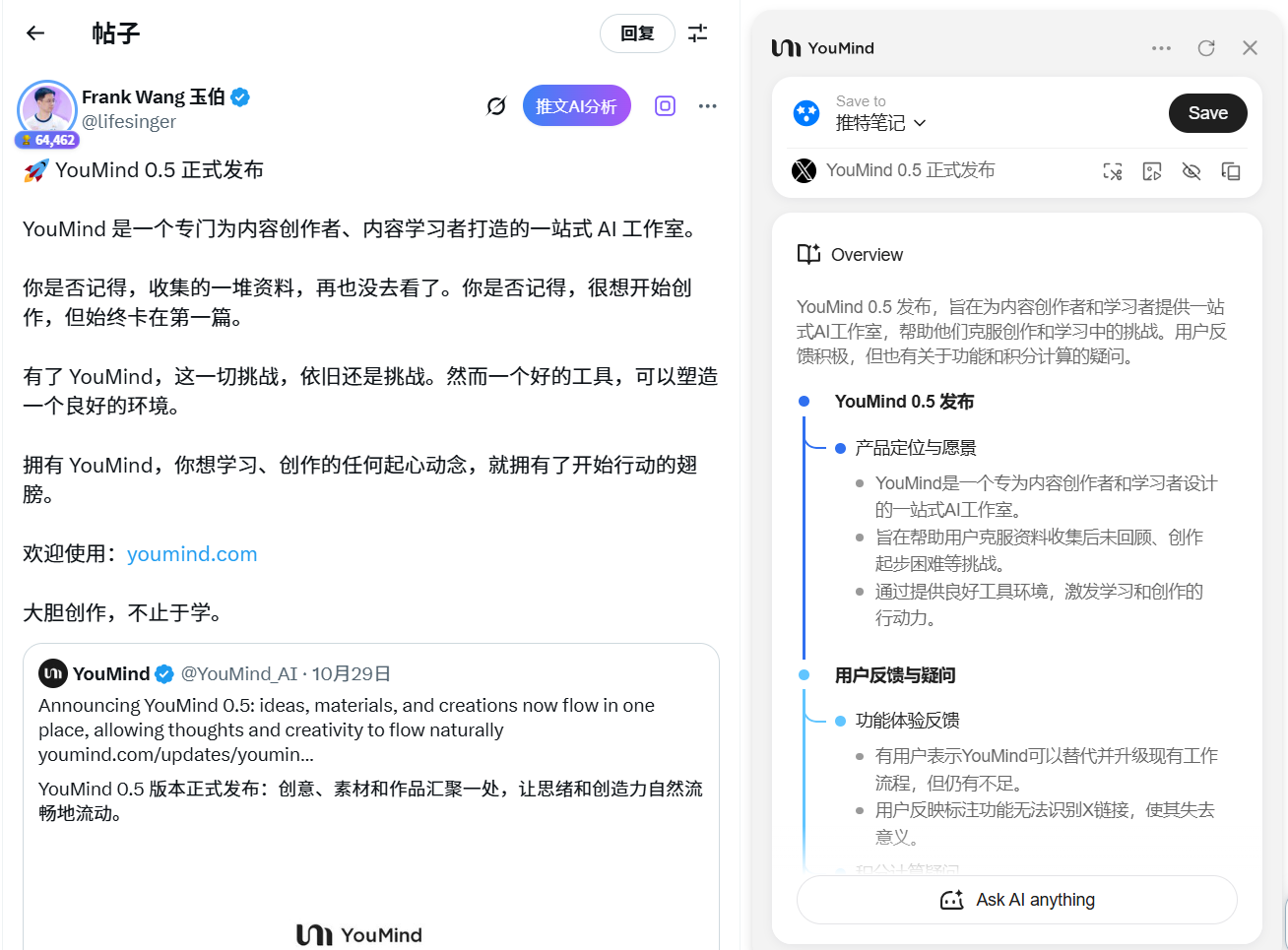Image resolution: width=1288 pixels, height=950 pixels.
Task: Open YouMind panel more options
Action: (1162, 48)
